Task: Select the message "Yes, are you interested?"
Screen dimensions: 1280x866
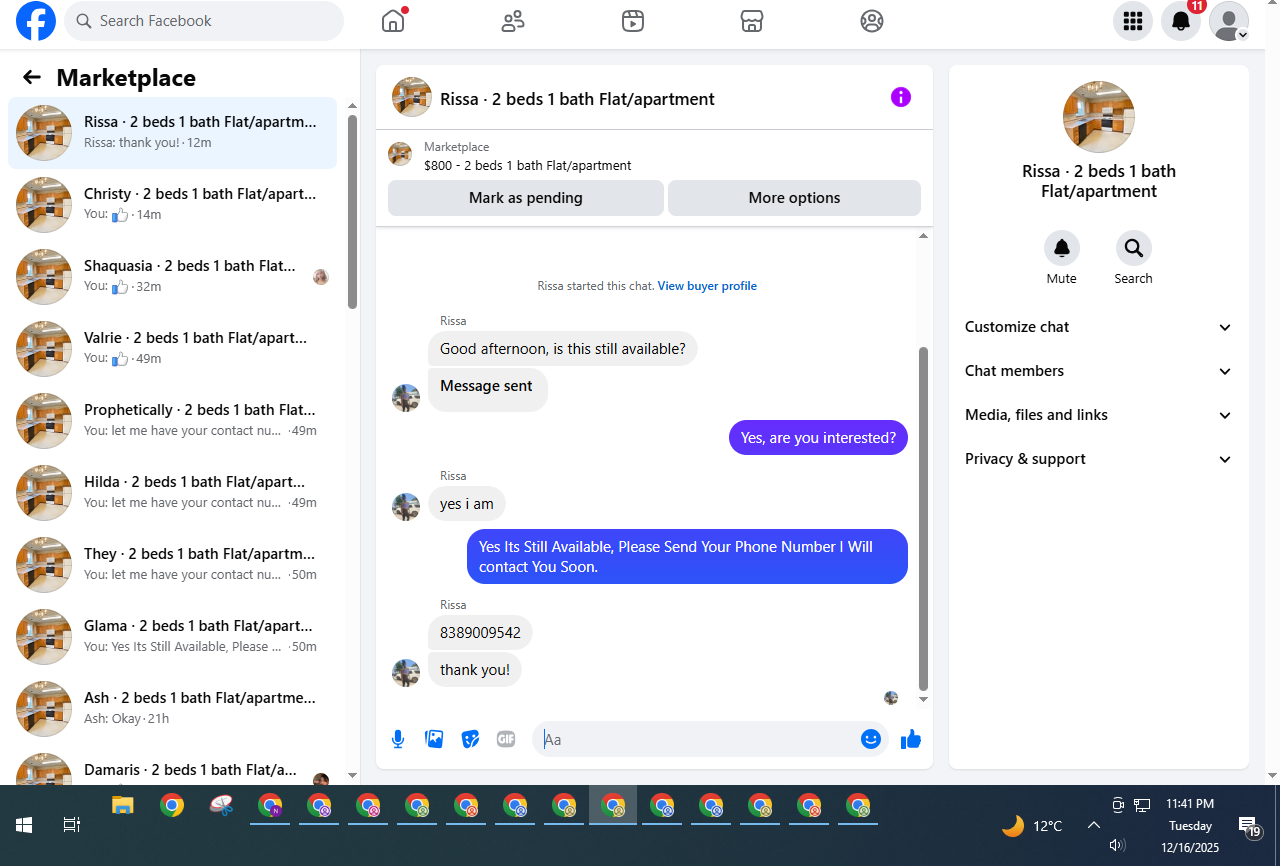Action: tap(818, 438)
